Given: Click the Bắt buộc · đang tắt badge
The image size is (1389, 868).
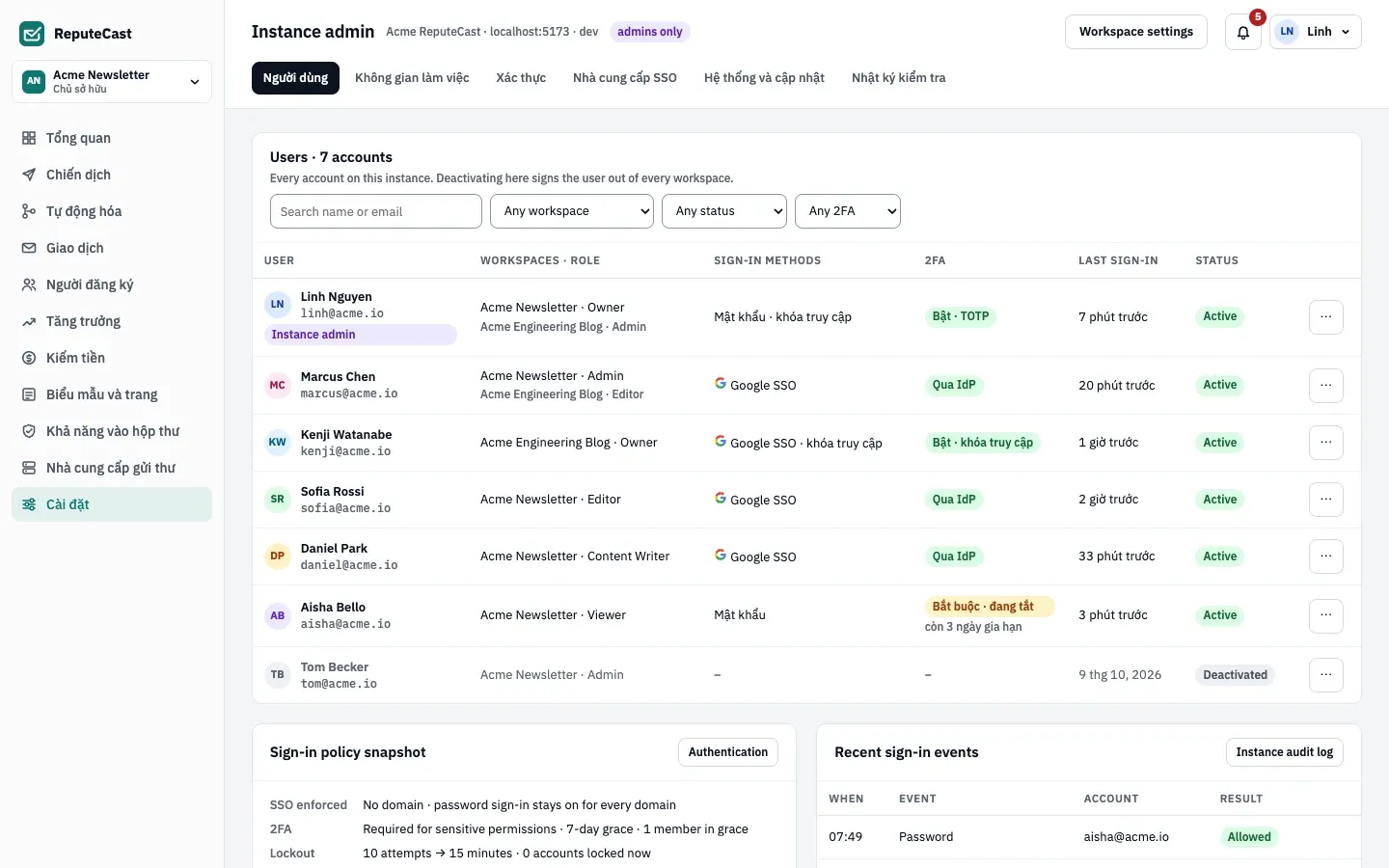Looking at the screenshot, I should coord(989,607).
